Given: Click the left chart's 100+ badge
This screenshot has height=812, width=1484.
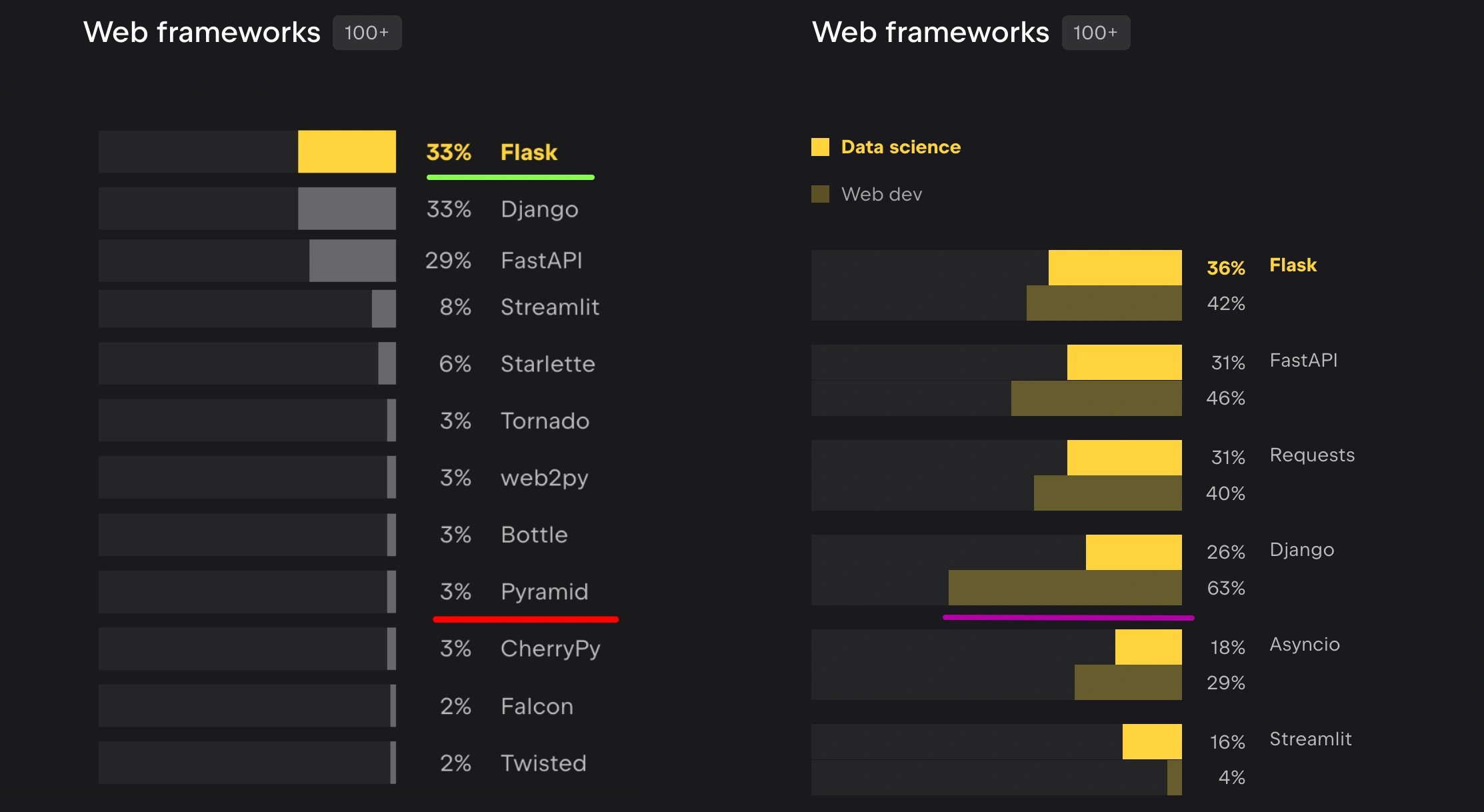Looking at the screenshot, I should 367,33.
